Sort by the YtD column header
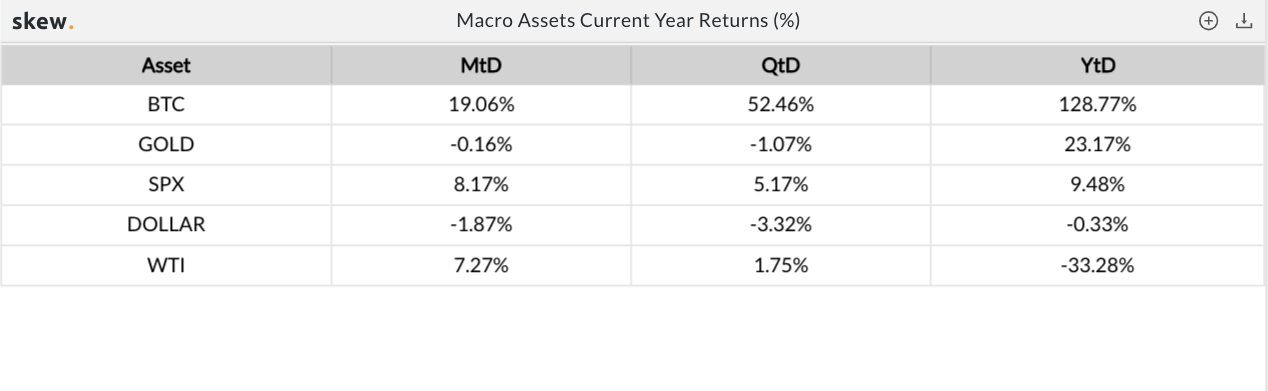Image resolution: width=1268 pixels, height=391 pixels. click(x=1098, y=66)
